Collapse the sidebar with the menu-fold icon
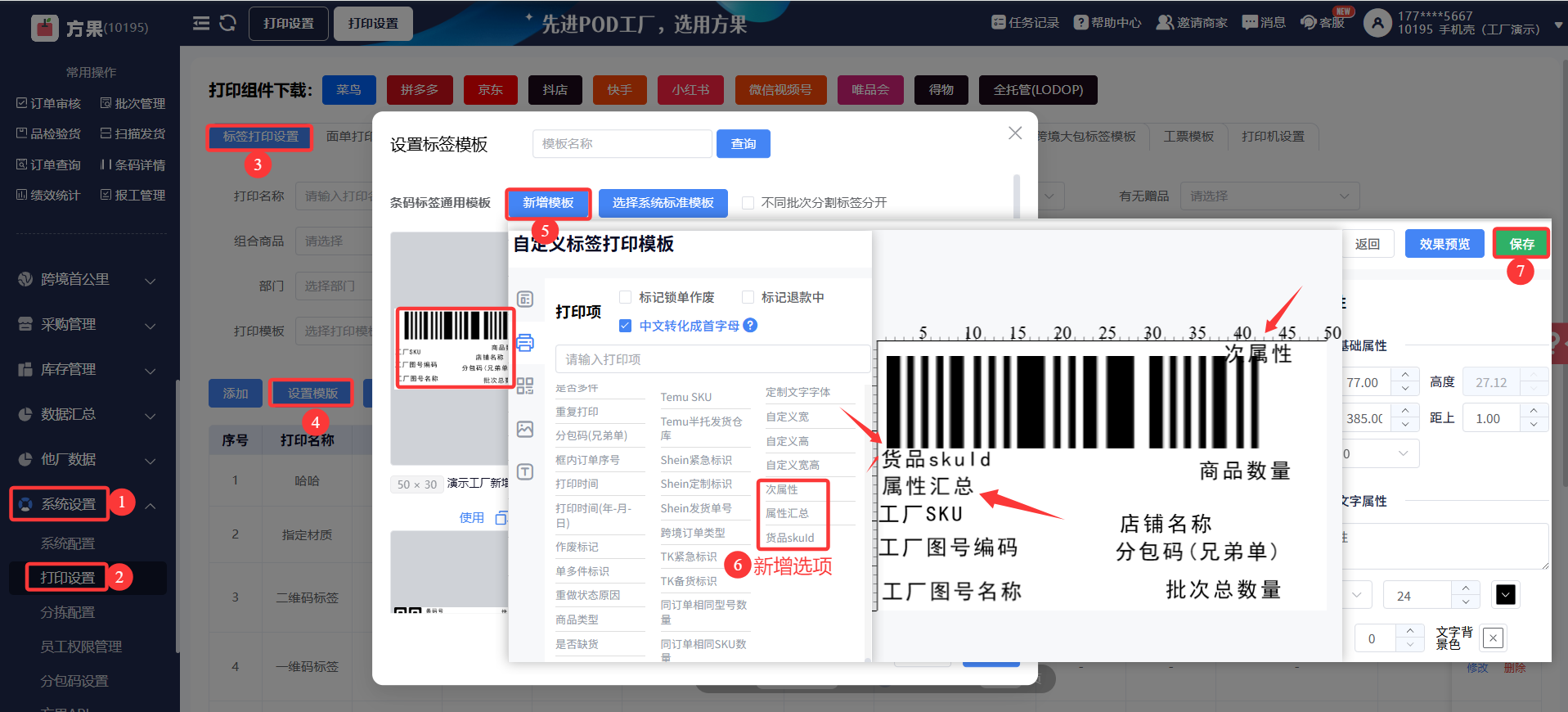 [x=201, y=23]
